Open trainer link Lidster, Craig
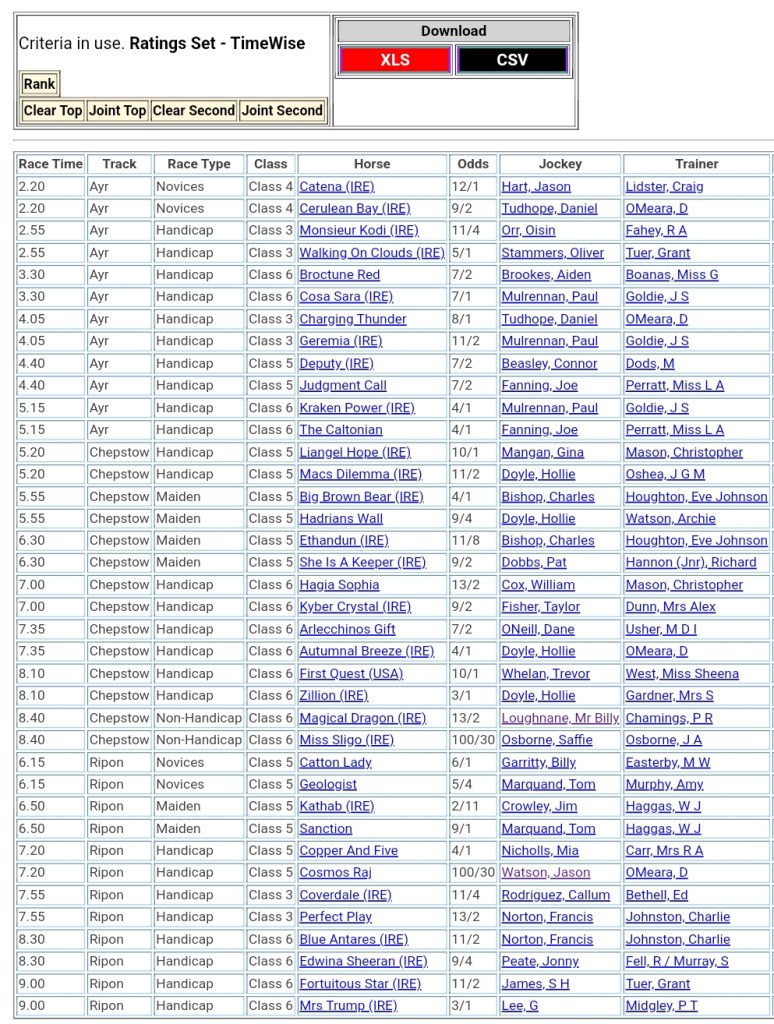 click(664, 187)
